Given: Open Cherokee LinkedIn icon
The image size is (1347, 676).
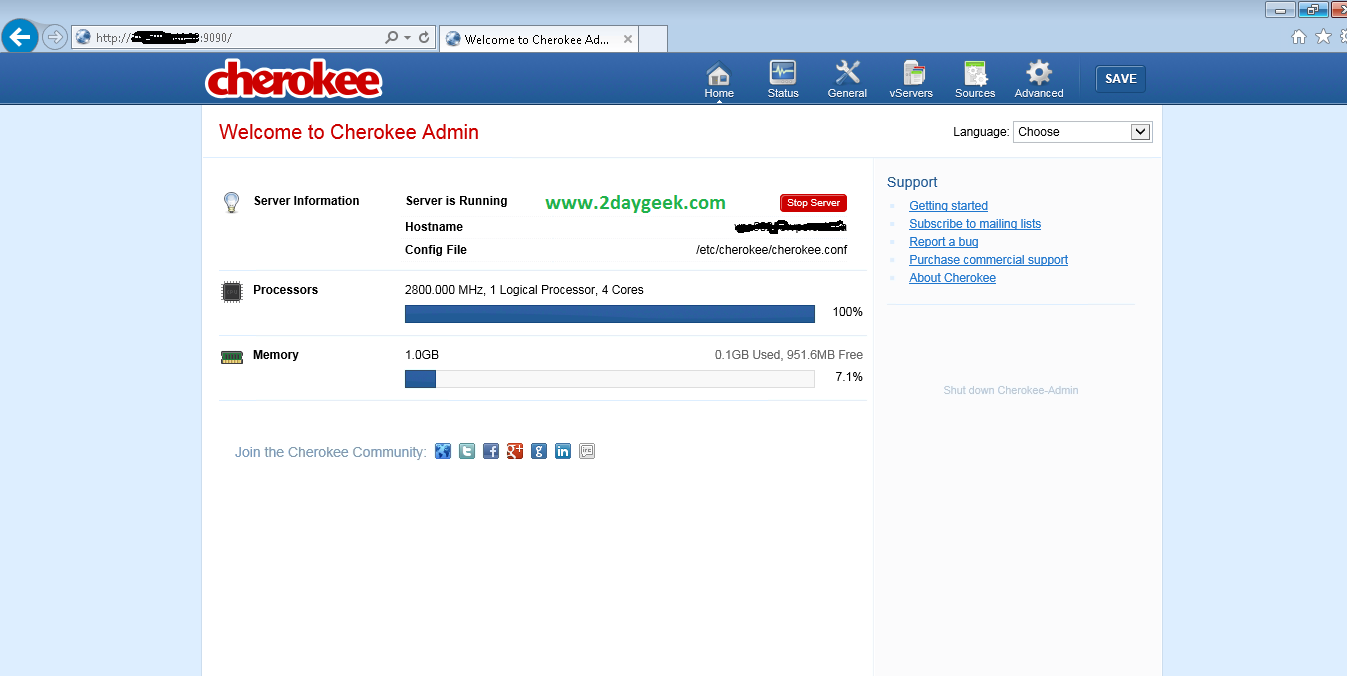Looking at the screenshot, I should tap(563, 451).
